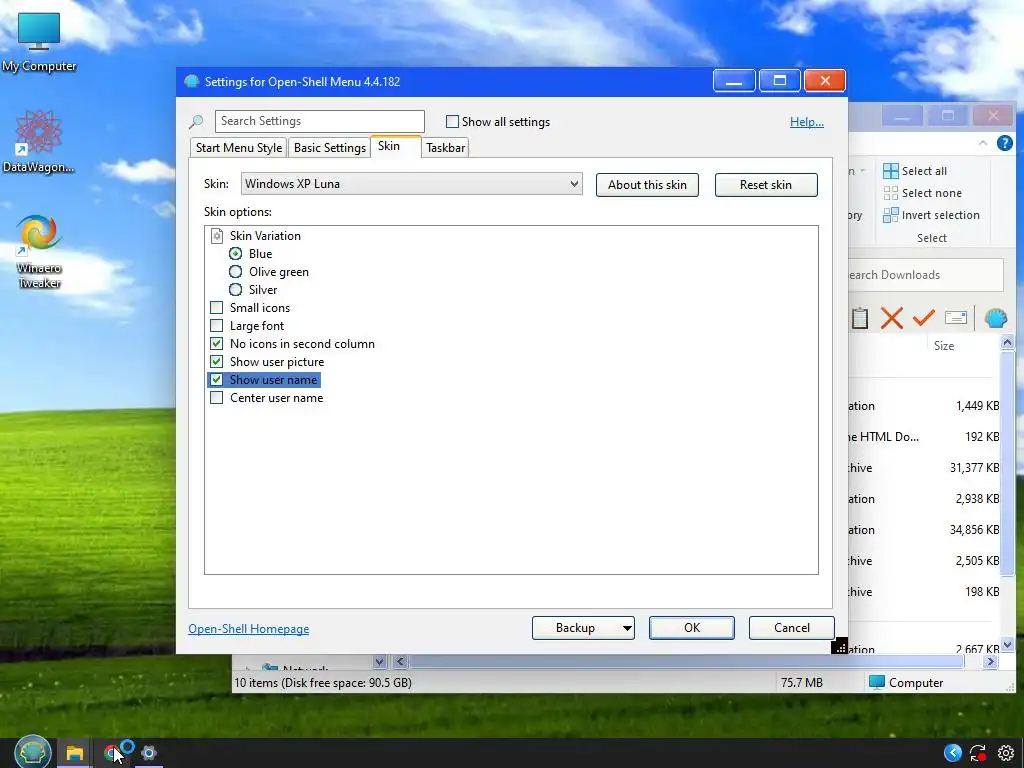Image resolution: width=1024 pixels, height=768 pixels.
Task: Click the search magnifier icon in Open-Shell settings
Action: click(x=196, y=121)
